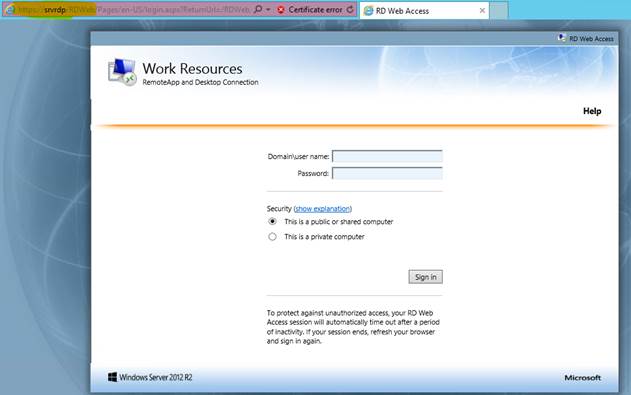Click the RD Web Access icon in page header
Image resolution: width=631 pixels, height=395 pixels.
(562, 38)
